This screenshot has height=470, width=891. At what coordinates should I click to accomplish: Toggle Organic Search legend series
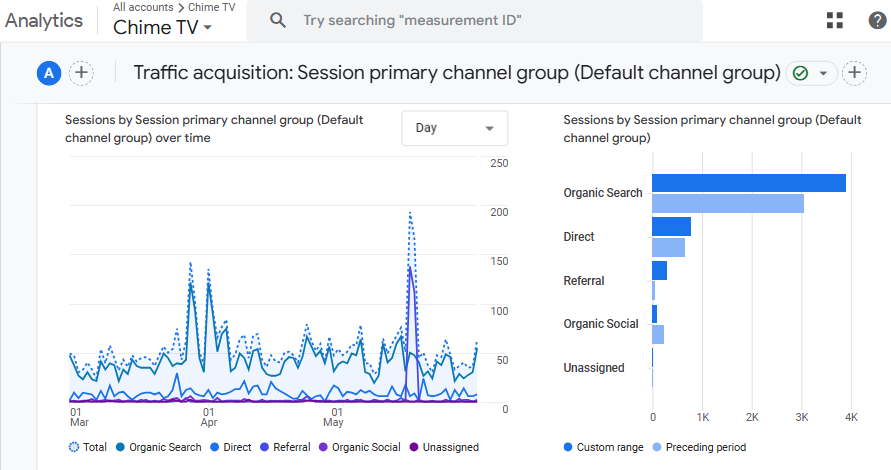(159, 447)
